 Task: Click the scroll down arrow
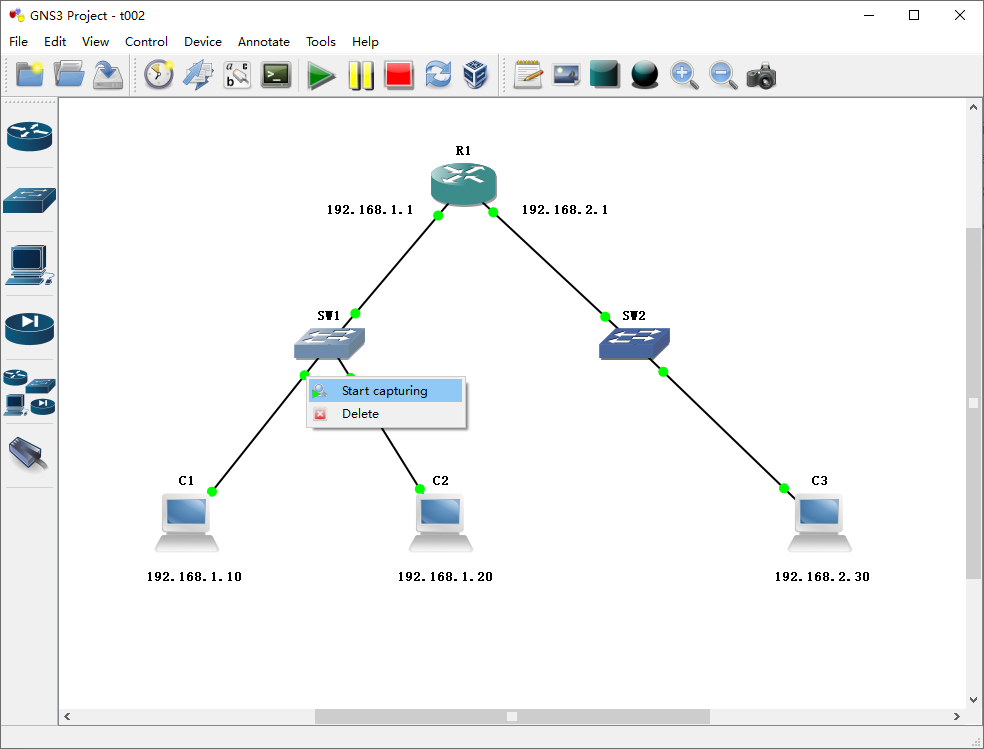pyautogui.click(x=973, y=700)
